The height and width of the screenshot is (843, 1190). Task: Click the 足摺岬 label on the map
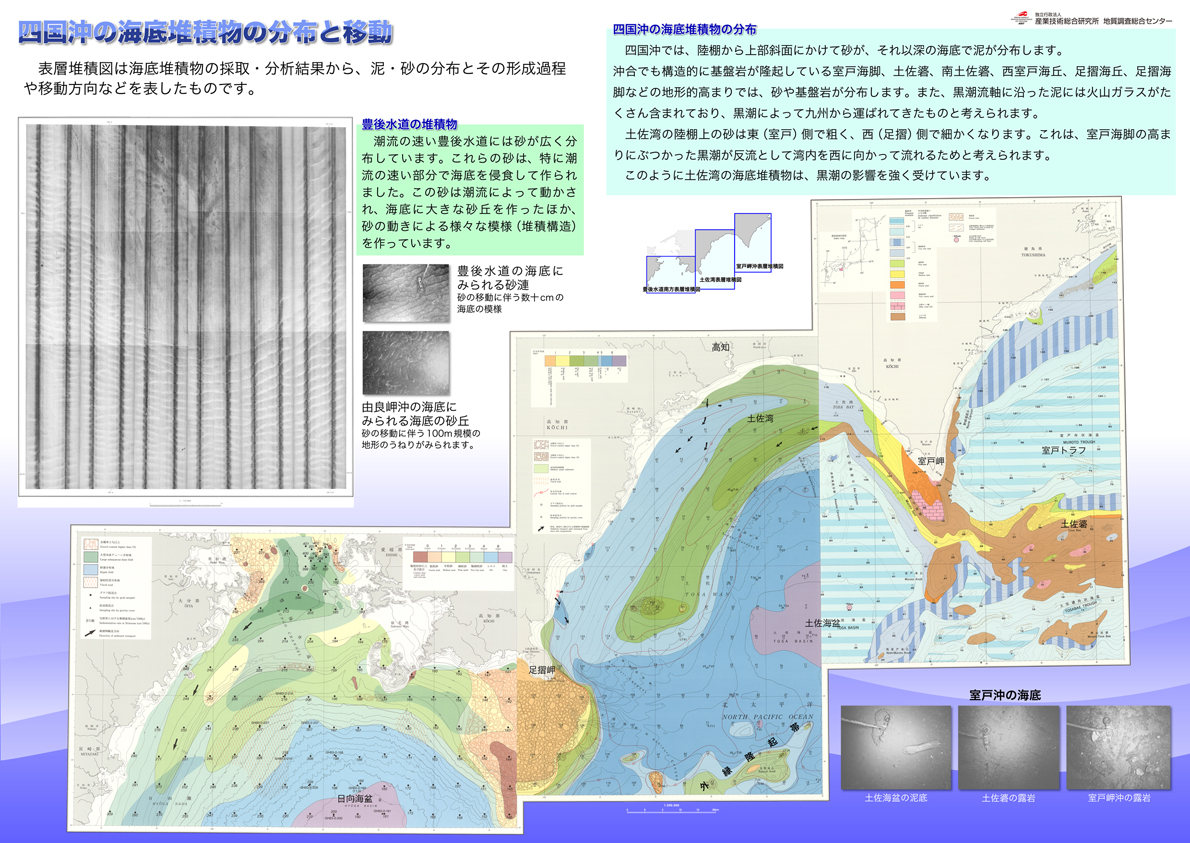tap(542, 670)
